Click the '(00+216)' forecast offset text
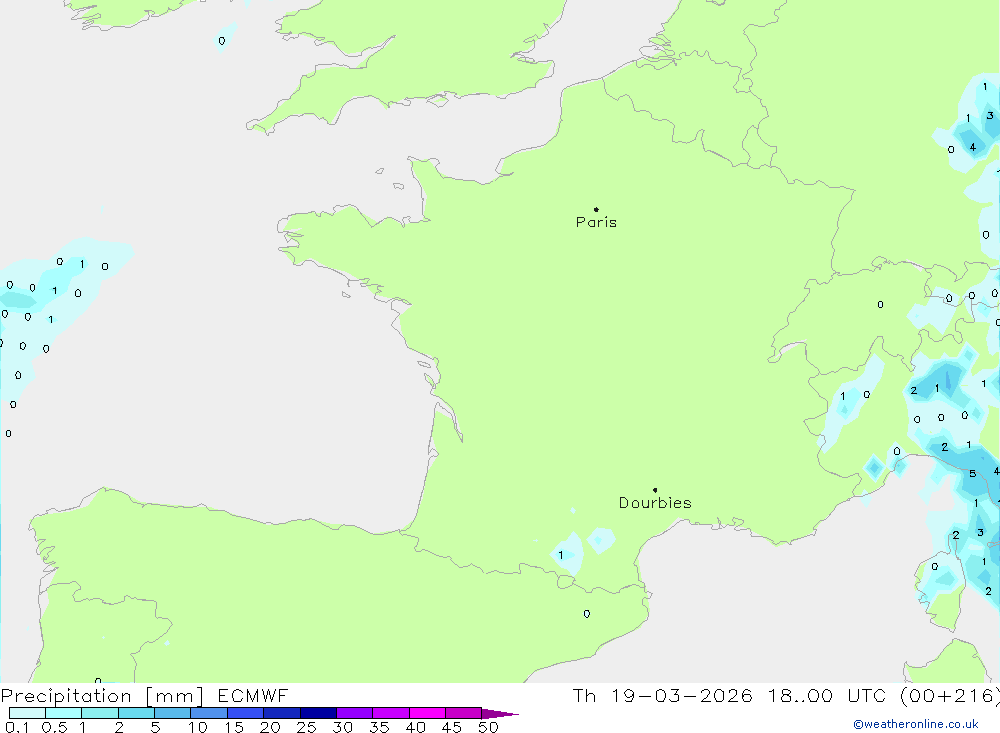 coord(949,696)
